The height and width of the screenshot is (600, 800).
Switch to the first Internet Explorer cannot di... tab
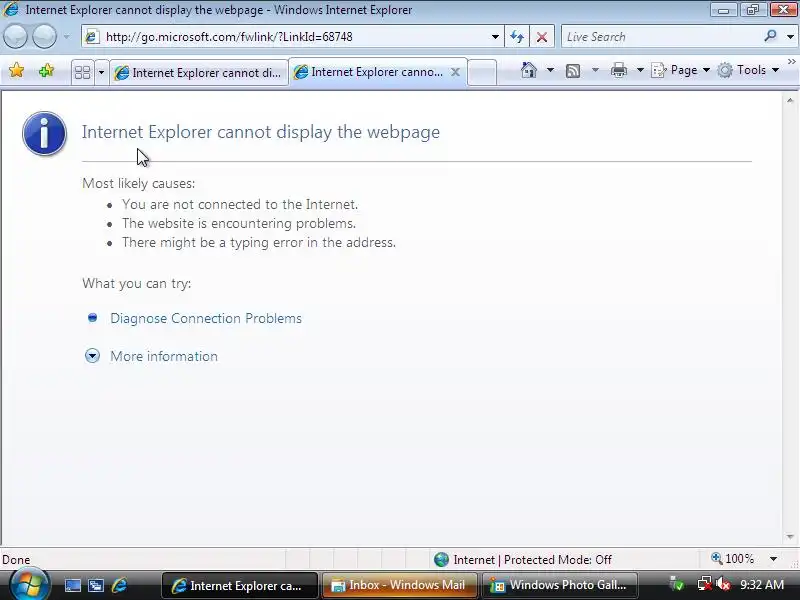199,72
